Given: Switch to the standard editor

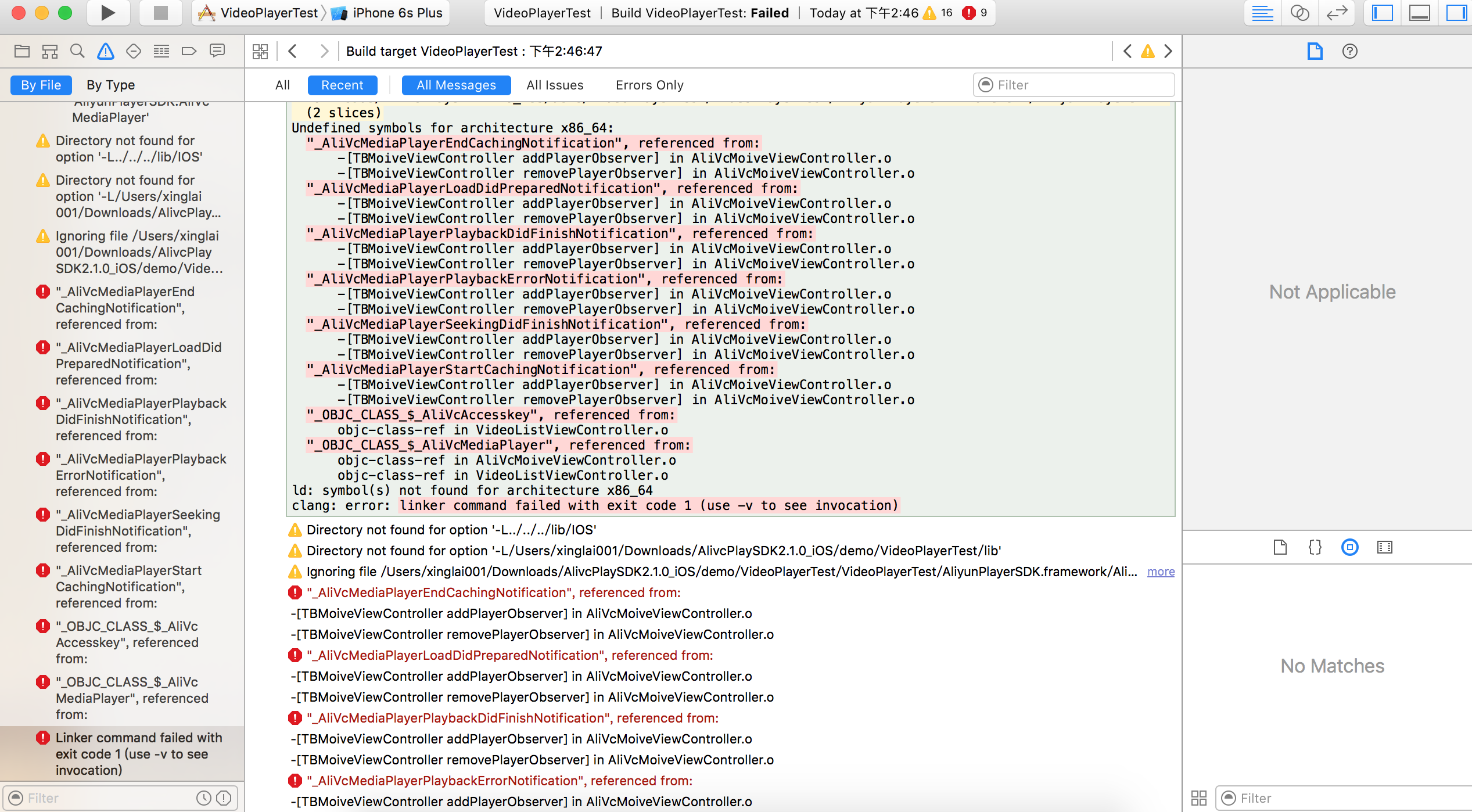Looking at the screenshot, I should coord(1262,13).
